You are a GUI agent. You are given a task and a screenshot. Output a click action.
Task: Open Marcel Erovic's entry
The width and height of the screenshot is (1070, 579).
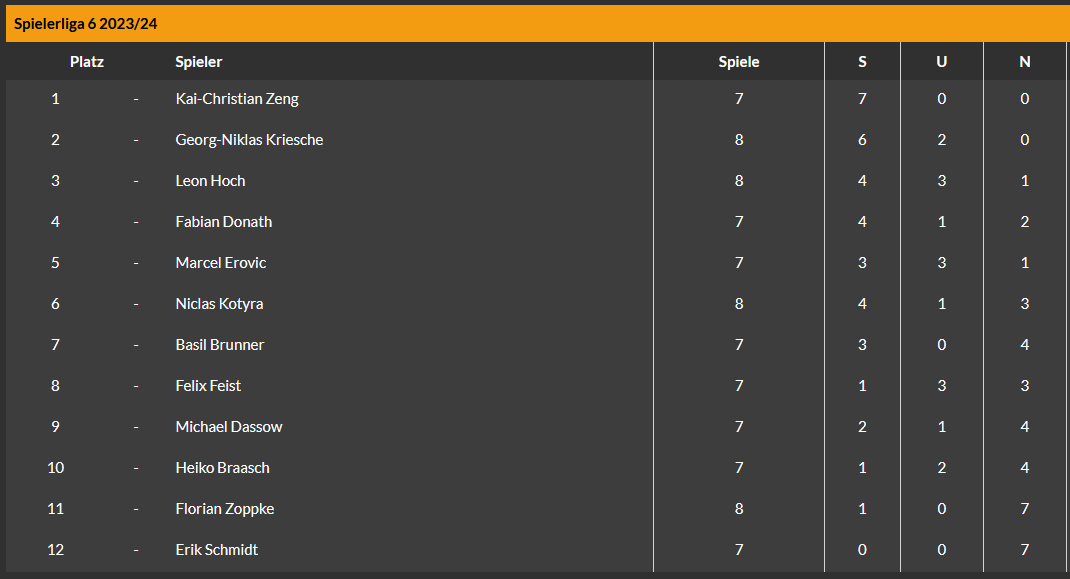pos(220,263)
